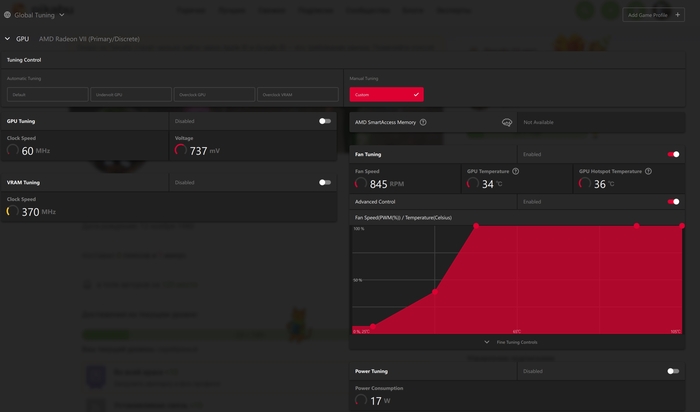
Task: Click the 17 W power consumption value
Action: [x=380, y=401]
